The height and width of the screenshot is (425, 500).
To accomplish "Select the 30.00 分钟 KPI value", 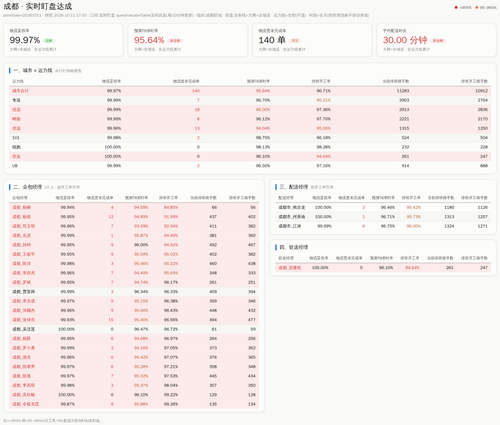I will (x=405, y=40).
